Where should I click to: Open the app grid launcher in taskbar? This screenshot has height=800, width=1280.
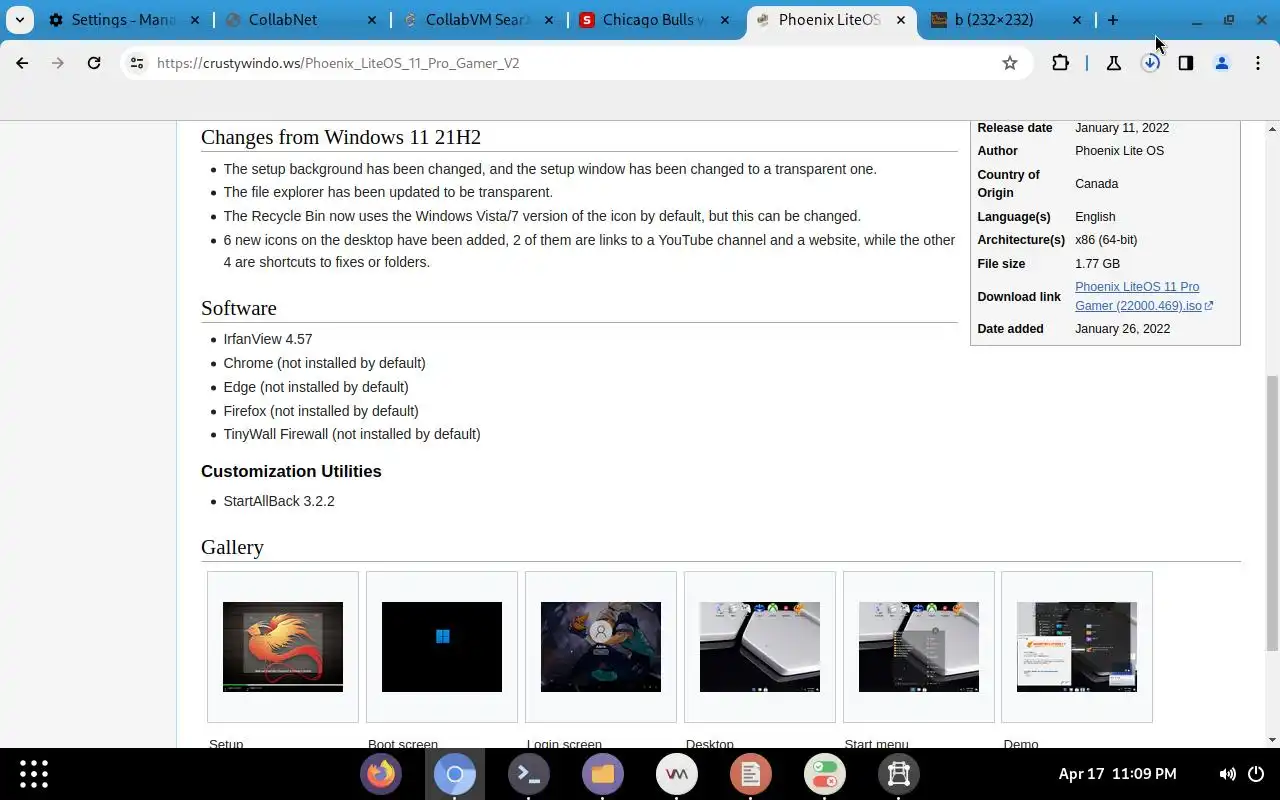[34, 774]
